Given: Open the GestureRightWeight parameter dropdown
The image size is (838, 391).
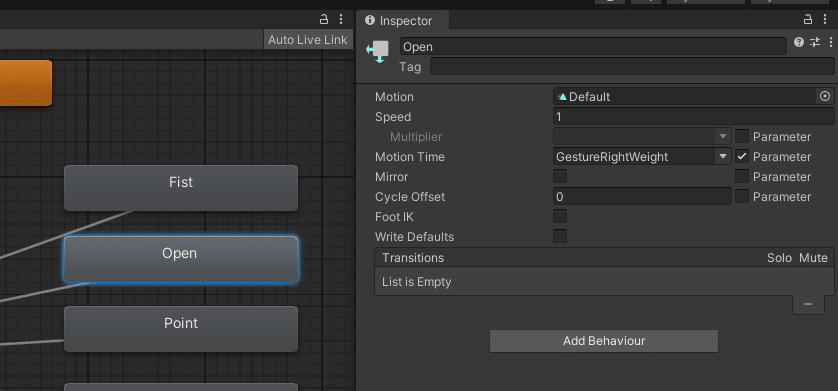Looking at the screenshot, I should coord(642,157).
